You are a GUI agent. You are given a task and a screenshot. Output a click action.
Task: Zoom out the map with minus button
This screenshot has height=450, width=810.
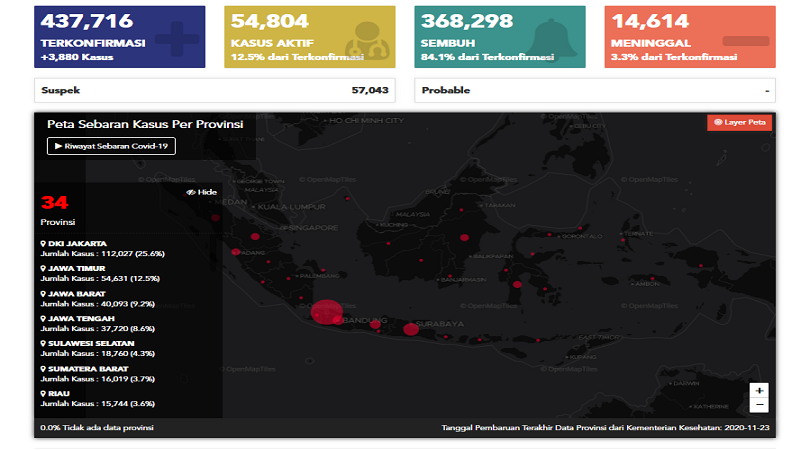[759, 405]
